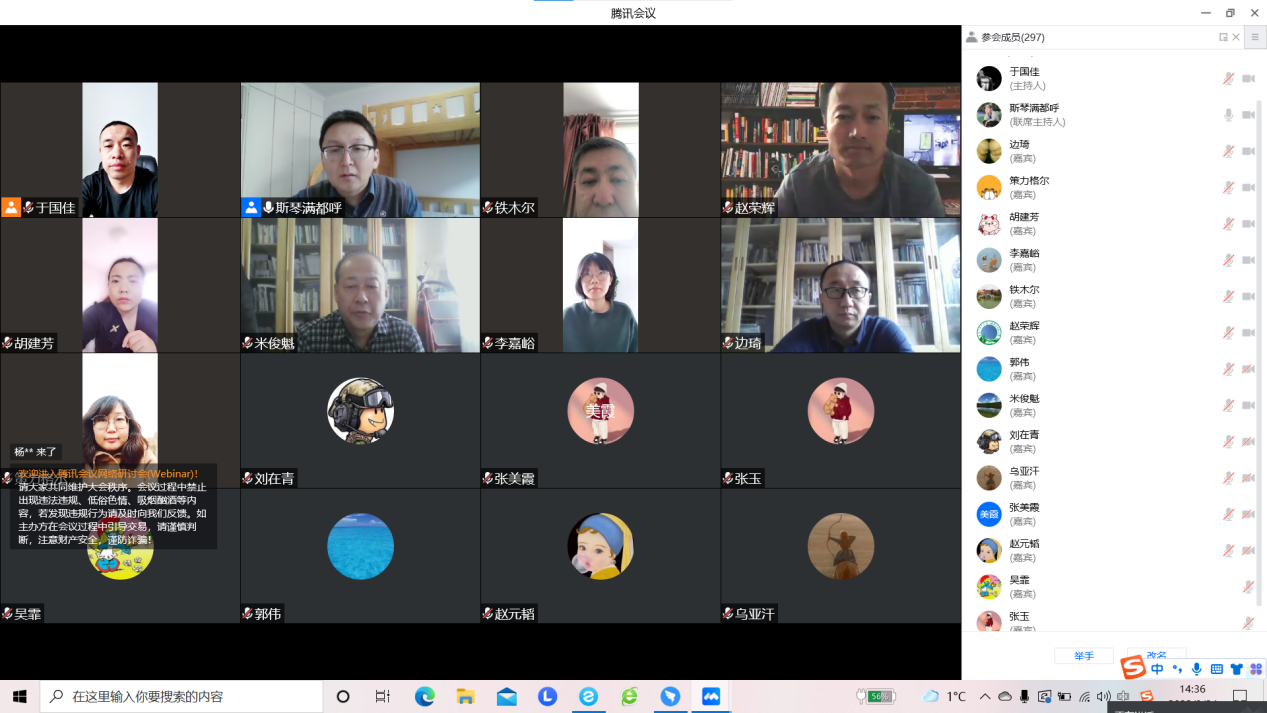This screenshot has height=713, width=1267.
Task: Click 张美霞's avatar in the member list
Action: point(989,514)
